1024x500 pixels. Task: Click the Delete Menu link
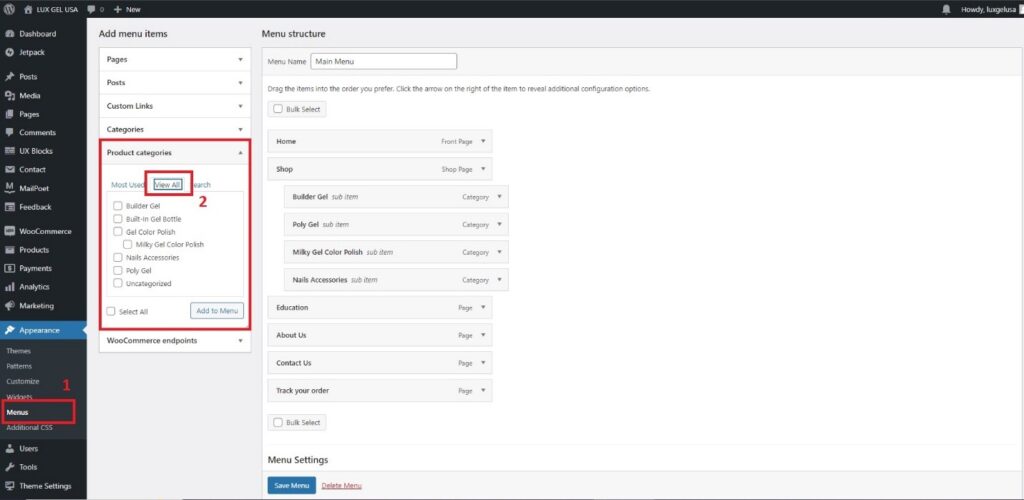click(x=341, y=486)
